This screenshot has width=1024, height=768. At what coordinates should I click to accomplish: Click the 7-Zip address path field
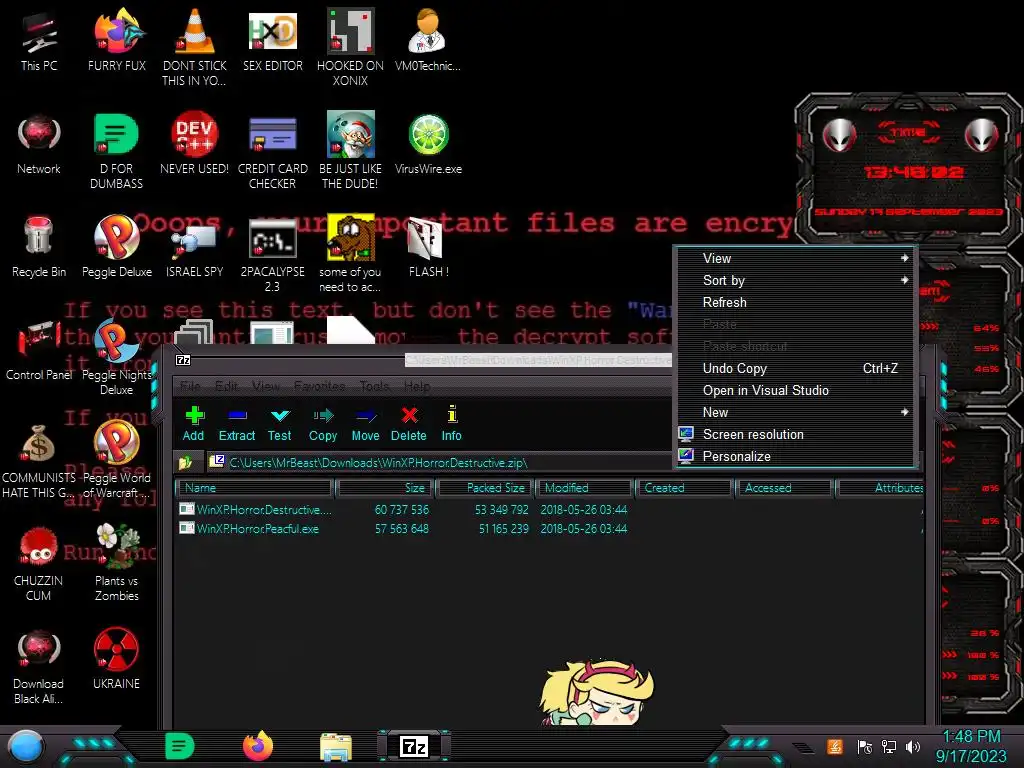click(438, 462)
